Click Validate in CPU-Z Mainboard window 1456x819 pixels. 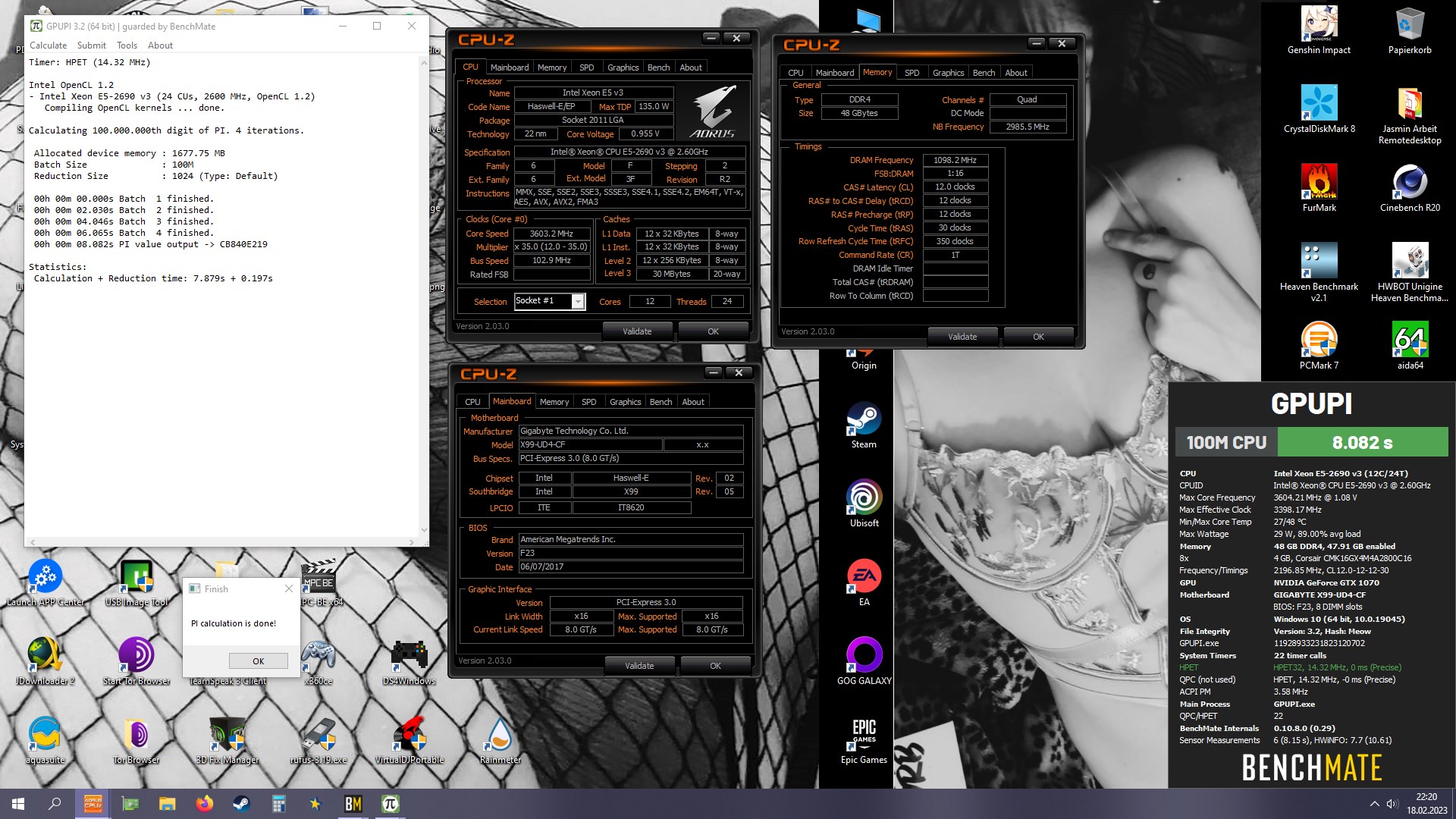[639, 666]
